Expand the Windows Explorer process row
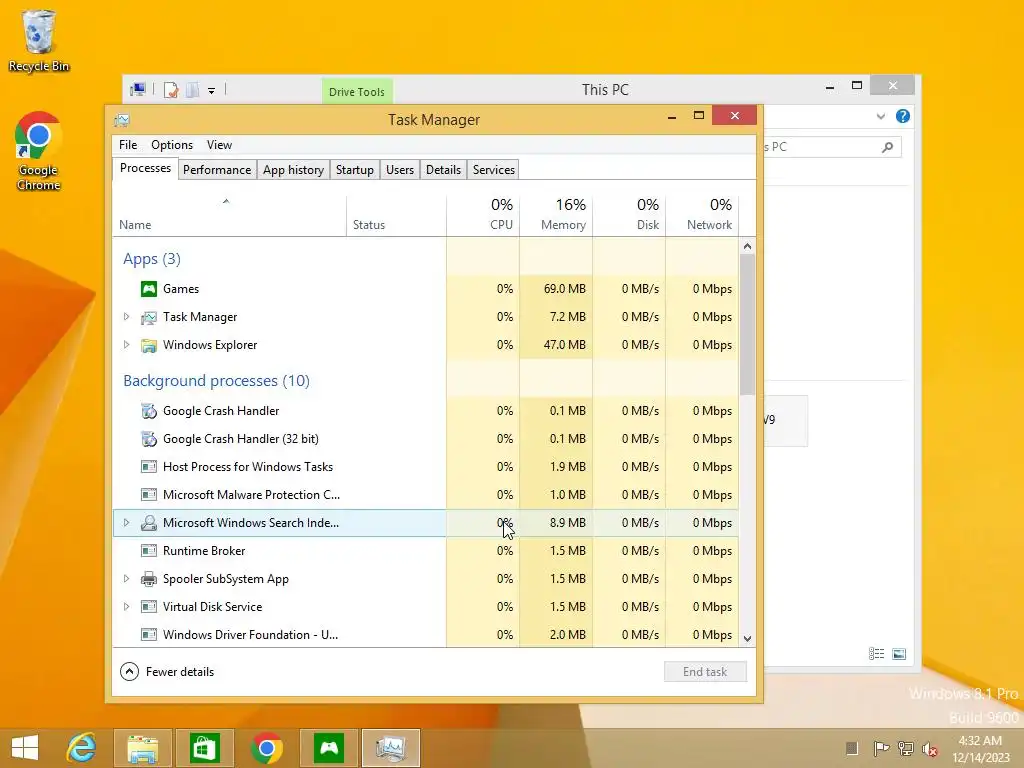 point(127,345)
